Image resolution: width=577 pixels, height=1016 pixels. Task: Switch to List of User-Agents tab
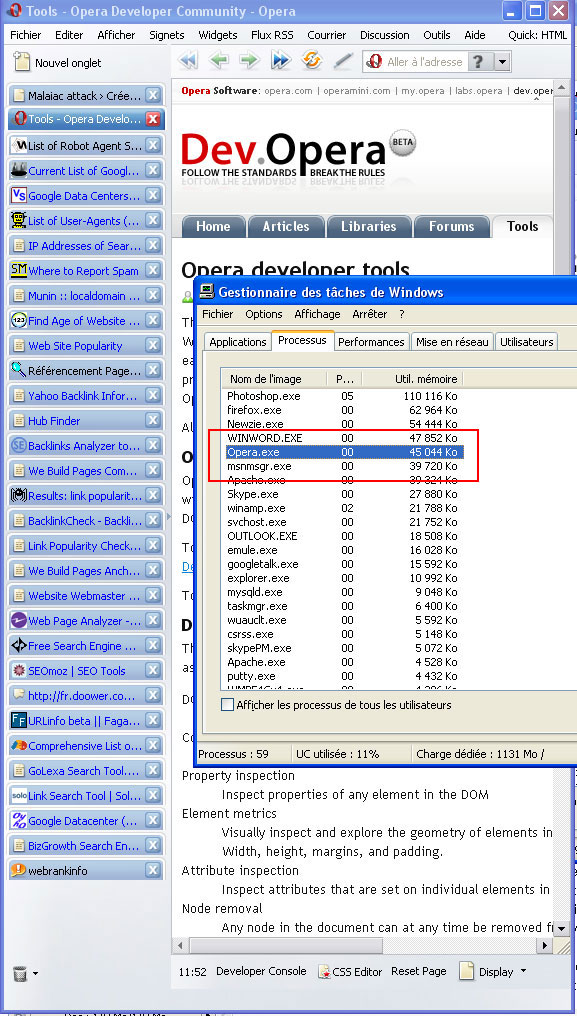click(86, 221)
